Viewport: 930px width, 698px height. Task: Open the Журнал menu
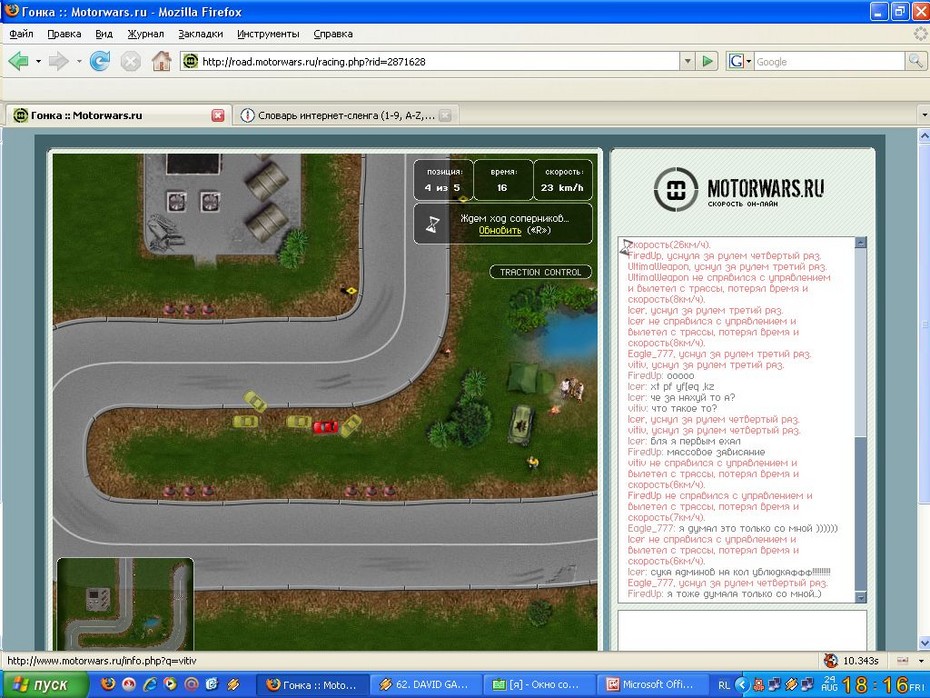145,34
